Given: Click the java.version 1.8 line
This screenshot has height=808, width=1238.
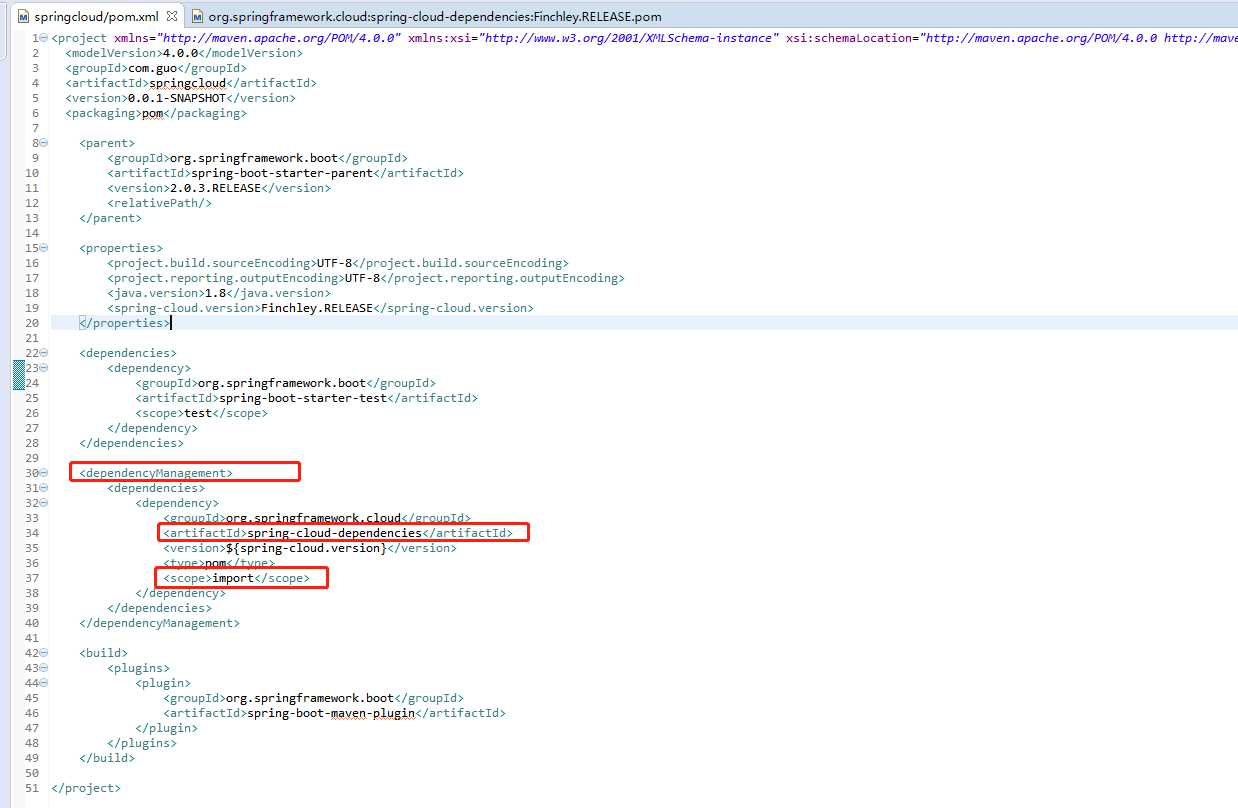Looking at the screenshot, I should click(219, 293).
